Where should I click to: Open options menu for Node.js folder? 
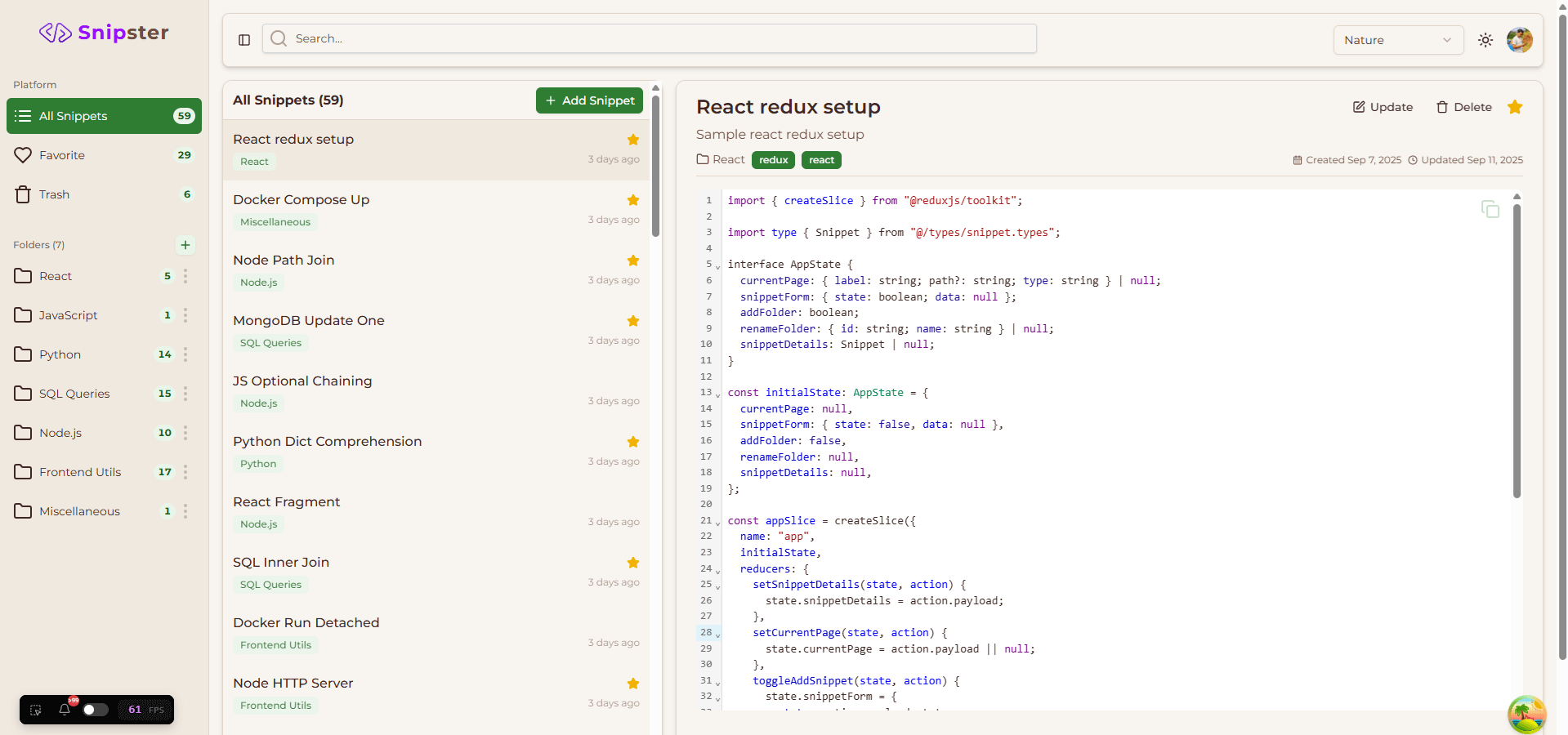pyautogui.click(x=185, y=433)
